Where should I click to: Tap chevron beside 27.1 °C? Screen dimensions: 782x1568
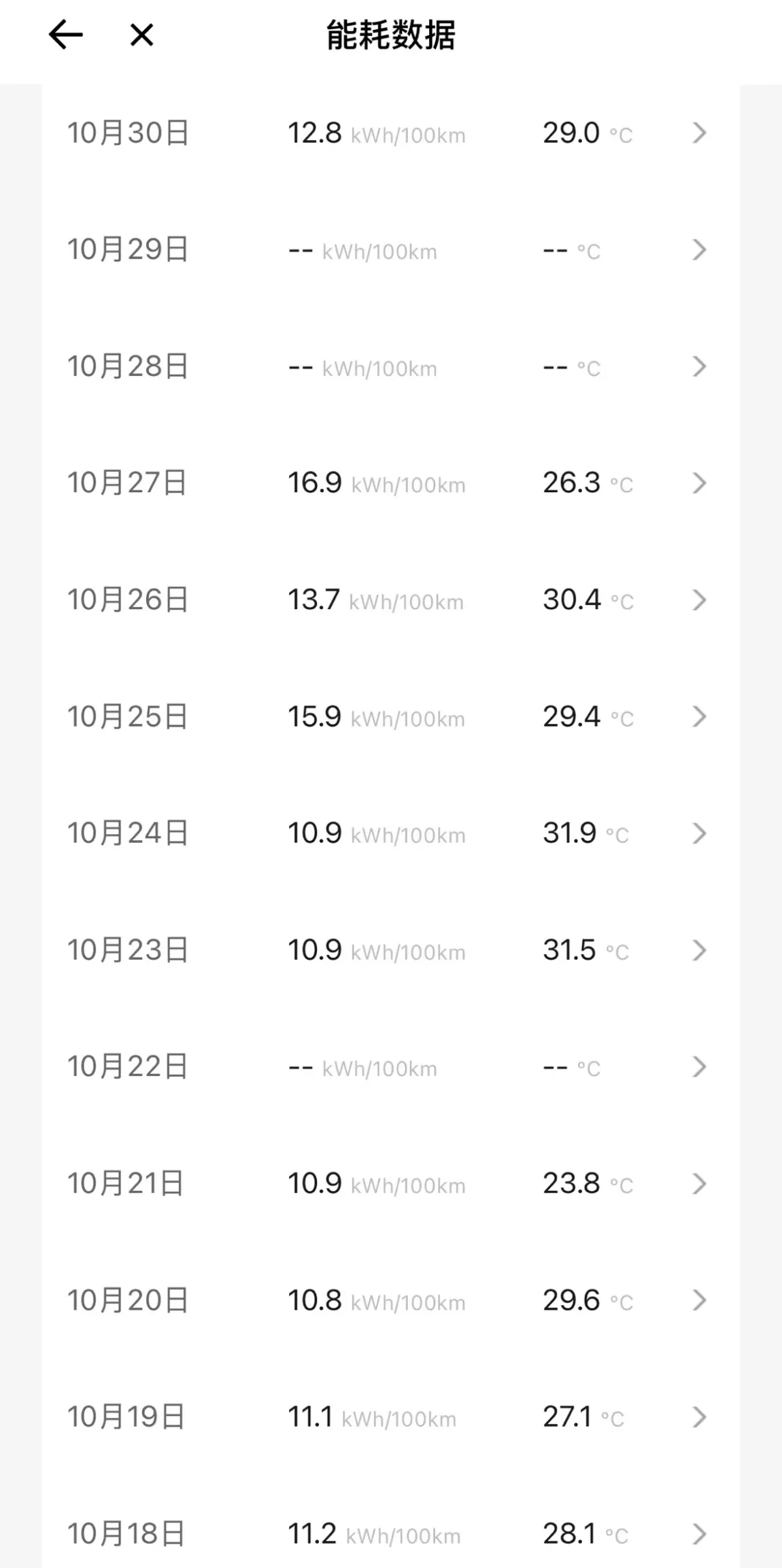[699, 1417]
